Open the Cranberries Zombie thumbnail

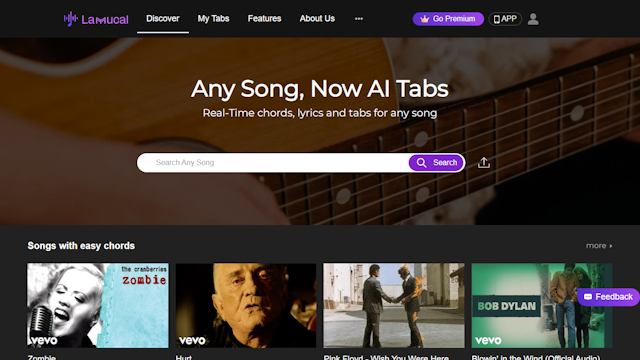(x=98, y=305)
